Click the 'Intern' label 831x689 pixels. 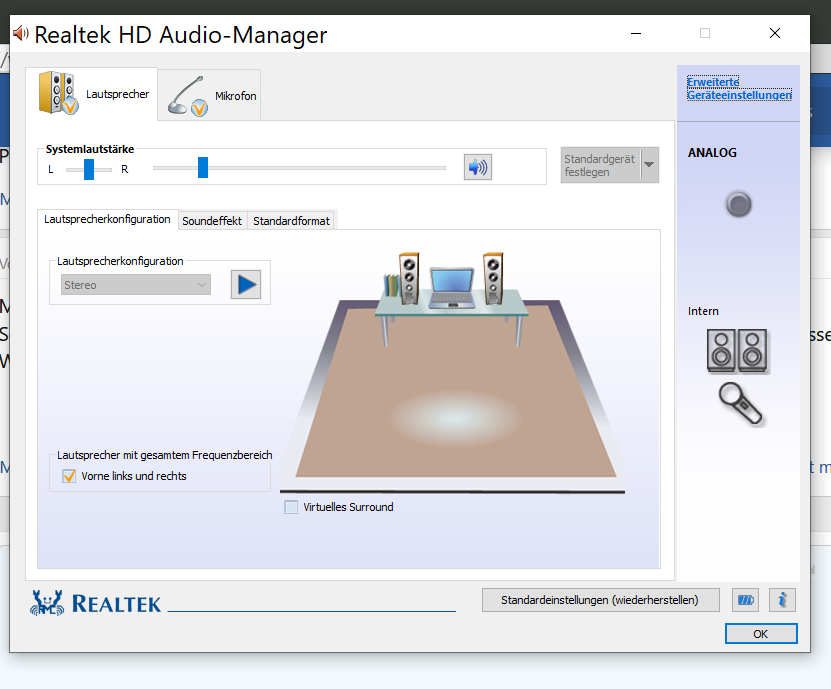click(703, 311)
